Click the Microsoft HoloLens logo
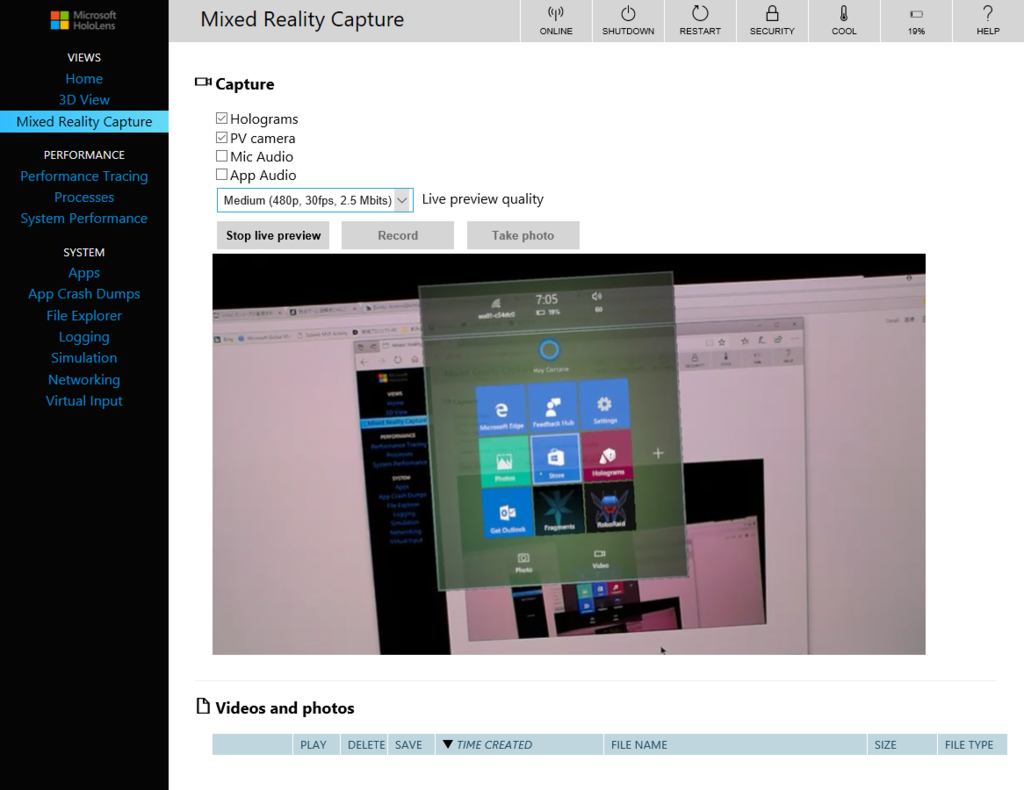The width and height of the screenshot is (1024, 790). coord(84,20)
